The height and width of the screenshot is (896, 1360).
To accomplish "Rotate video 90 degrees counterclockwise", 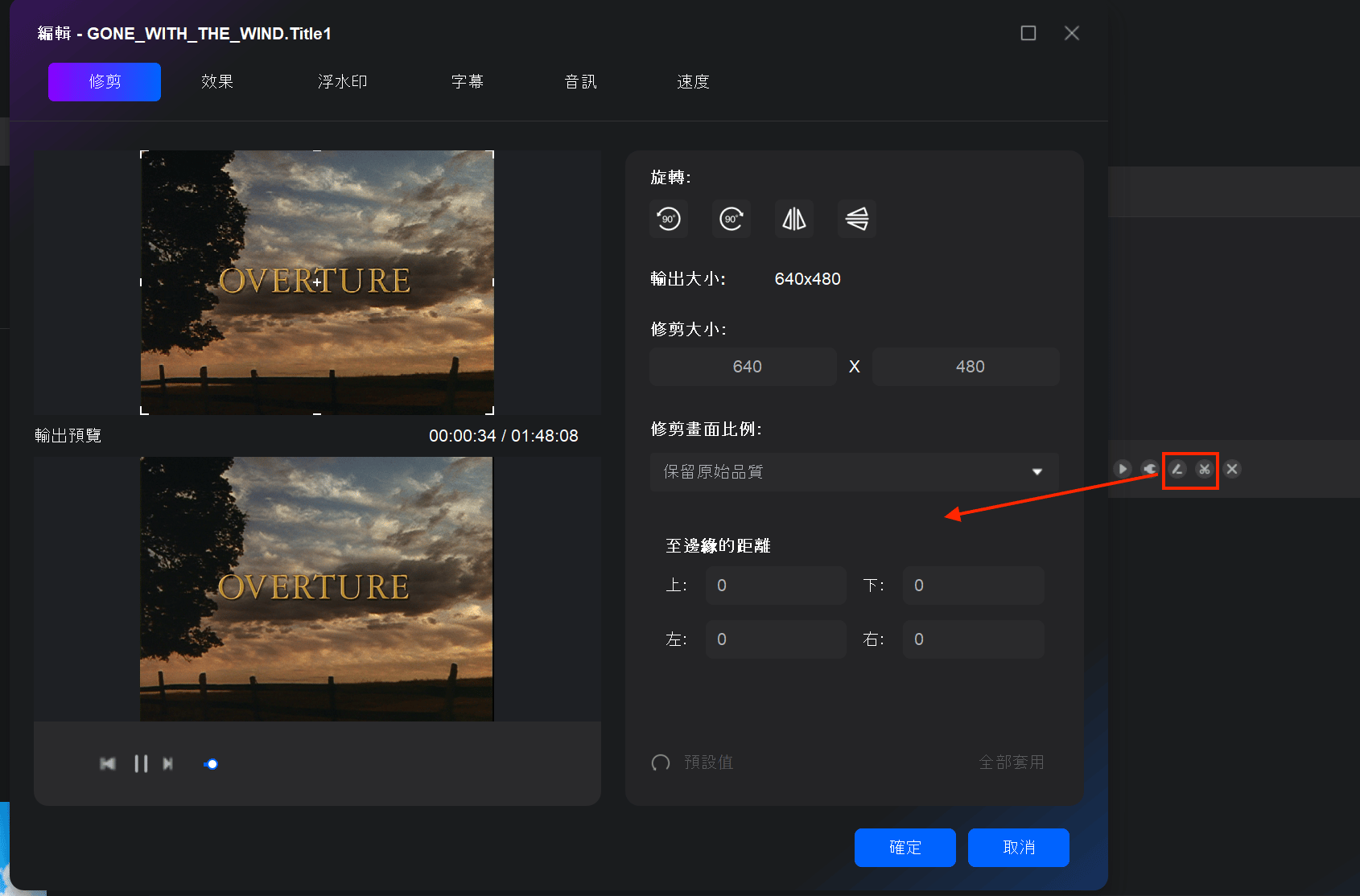I will (669, 219).
